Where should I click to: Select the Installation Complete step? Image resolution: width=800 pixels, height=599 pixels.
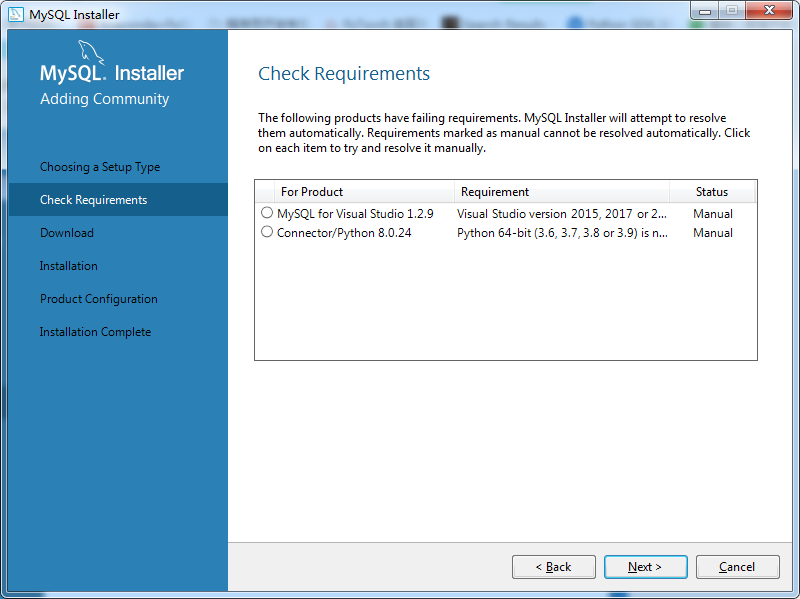tap(95, 332)
